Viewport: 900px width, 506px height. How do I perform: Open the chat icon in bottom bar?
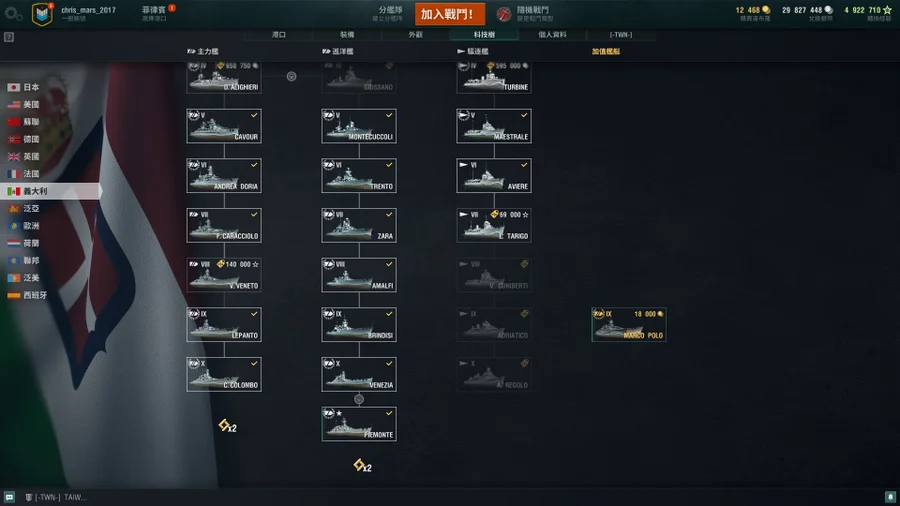[x=9, y=497]
